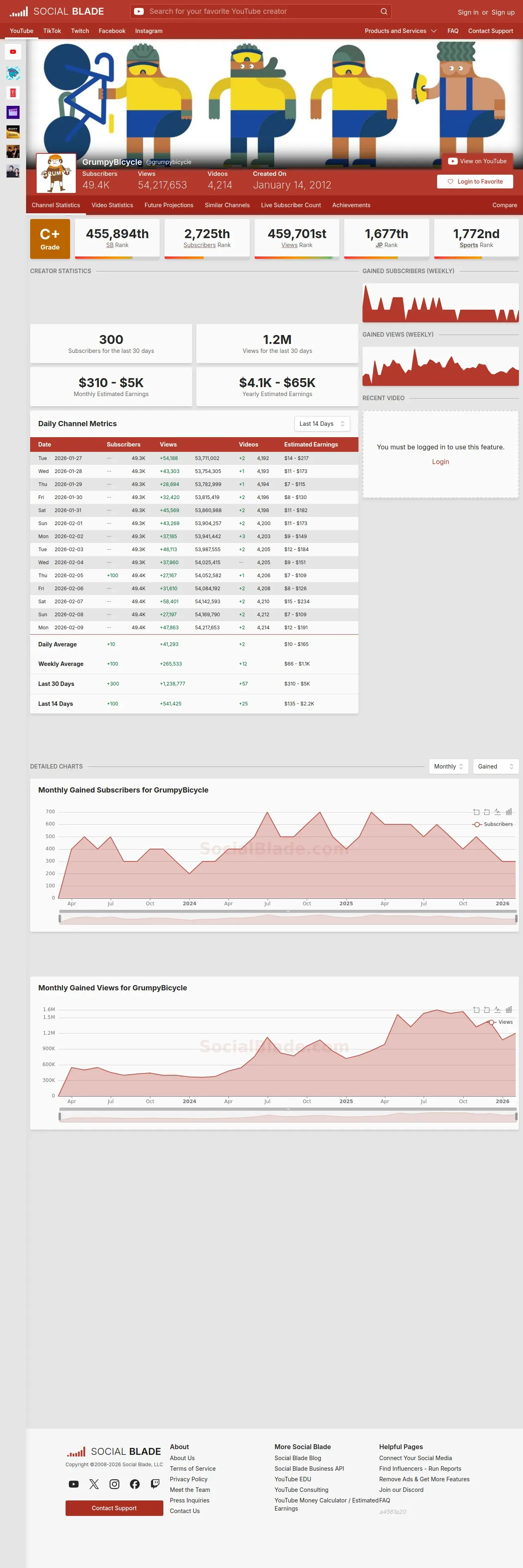Click the Social Blade logo in the header
The height and width of the screenshot is (1568, 523).
(57, 11)
